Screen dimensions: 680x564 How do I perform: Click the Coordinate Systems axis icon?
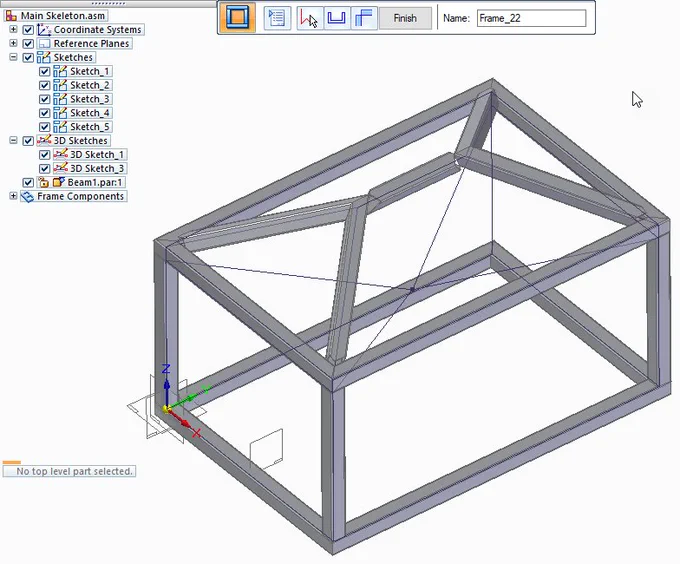pos(44,29)
